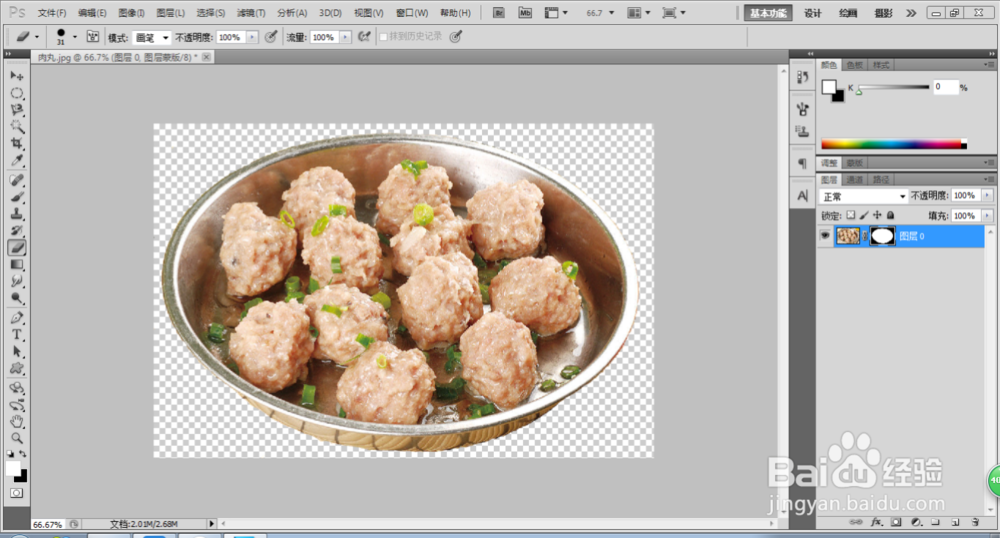Hide layer 图层 0 with eye icon
This screenshot has height=538, width=1000.
point(825,236)
